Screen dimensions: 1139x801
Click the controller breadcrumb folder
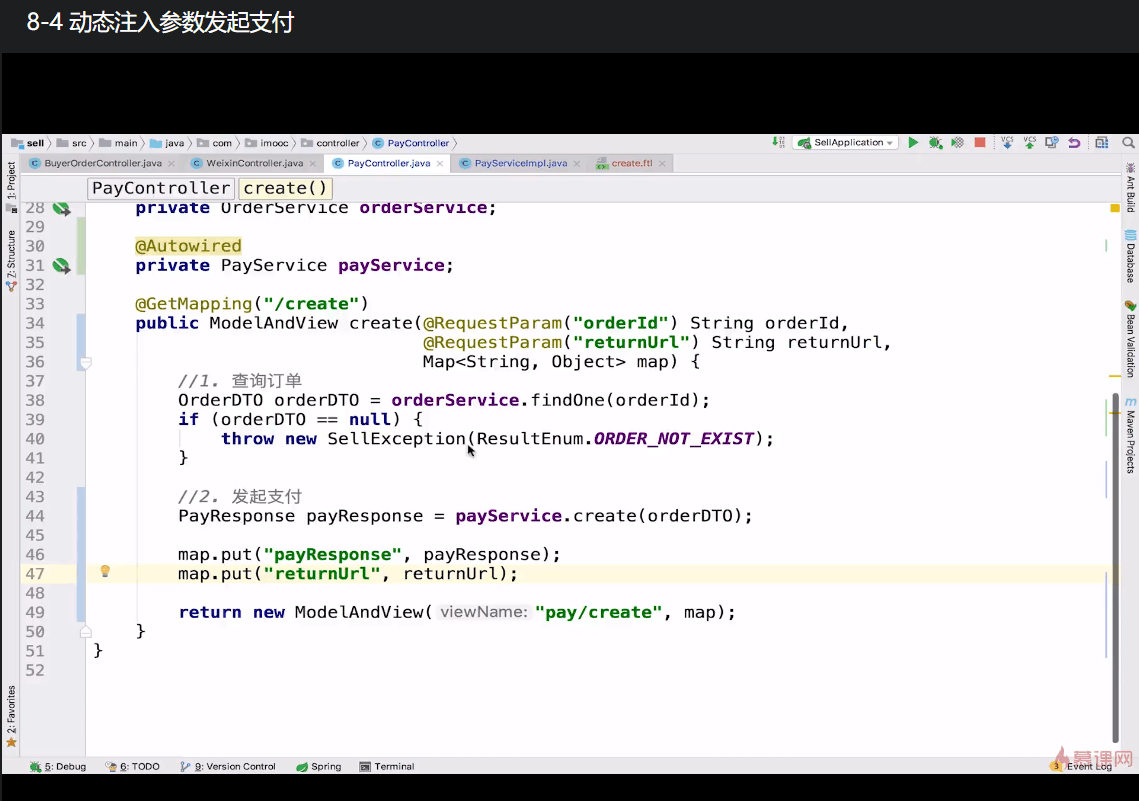tap(331, 143)
